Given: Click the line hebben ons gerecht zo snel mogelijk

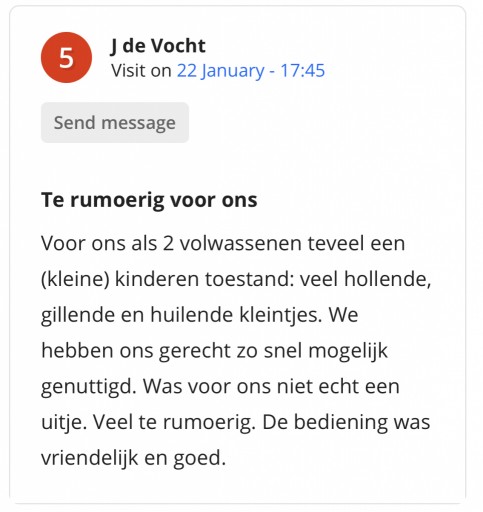Looking at the screenshot, I should 214,351.
